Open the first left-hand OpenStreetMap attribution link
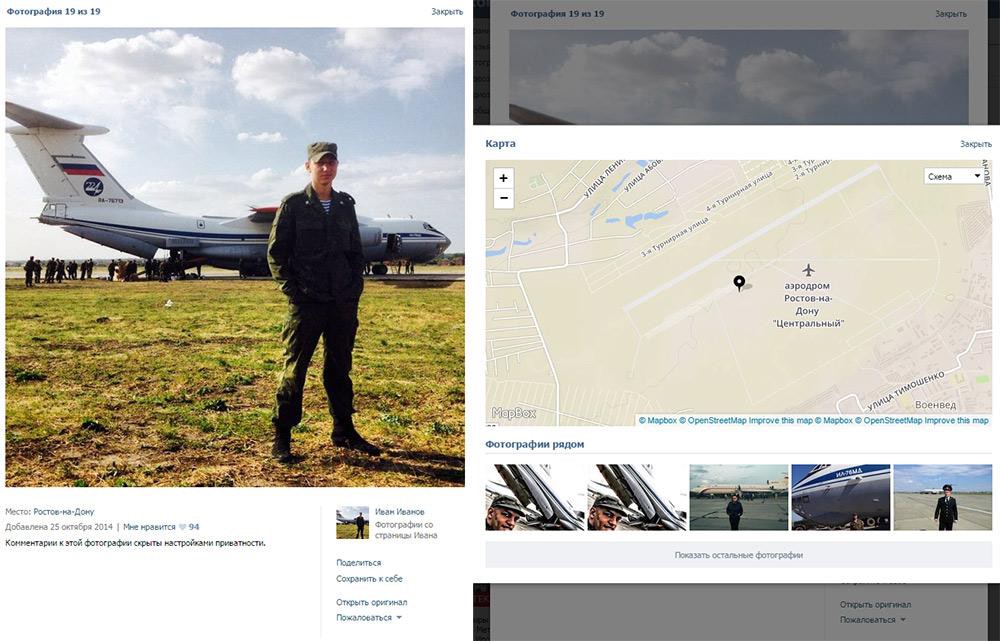The image size is (1000, 641). 712,420
